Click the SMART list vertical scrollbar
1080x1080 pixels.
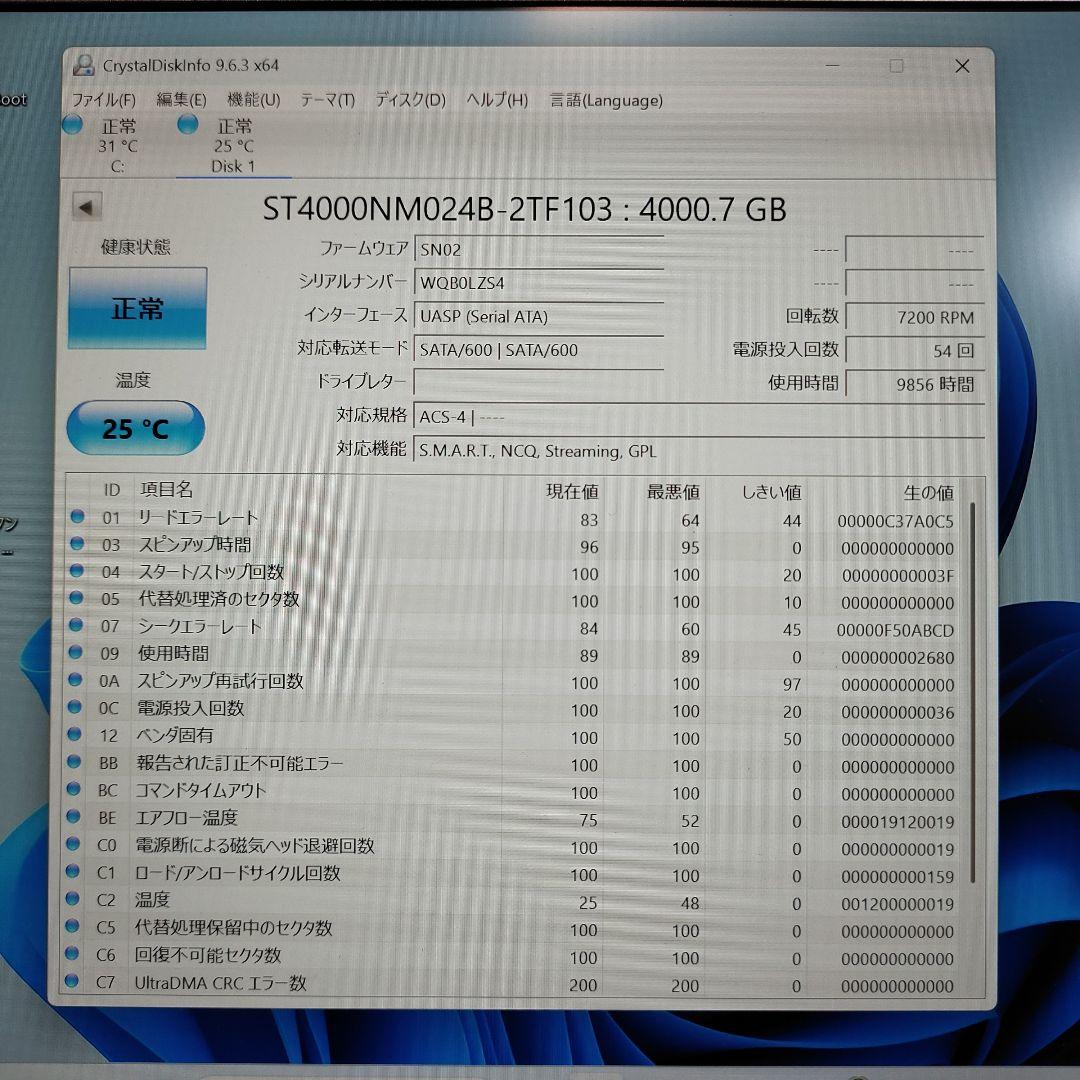coord(973,692)
